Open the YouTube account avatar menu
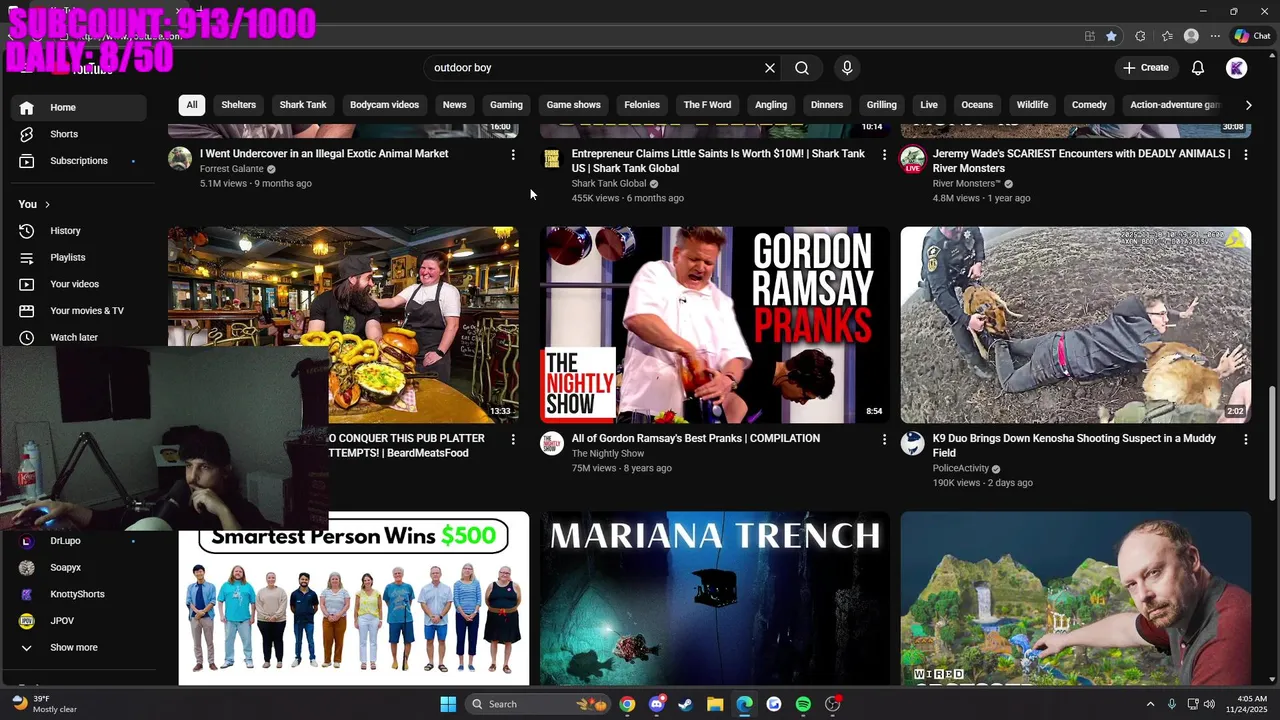 (x=1237, y=68)
